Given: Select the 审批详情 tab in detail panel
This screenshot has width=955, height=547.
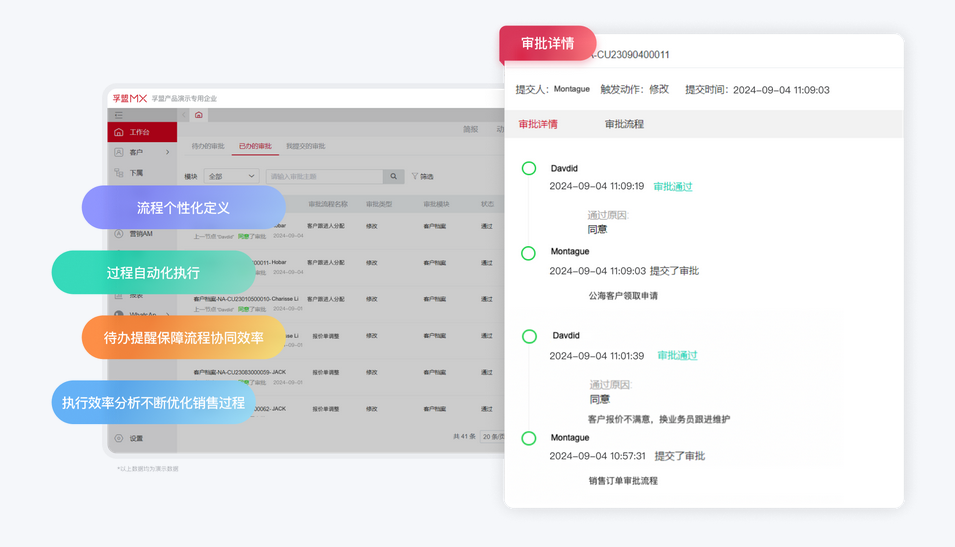Looking at the screenshot, I should tap(538, 124).
